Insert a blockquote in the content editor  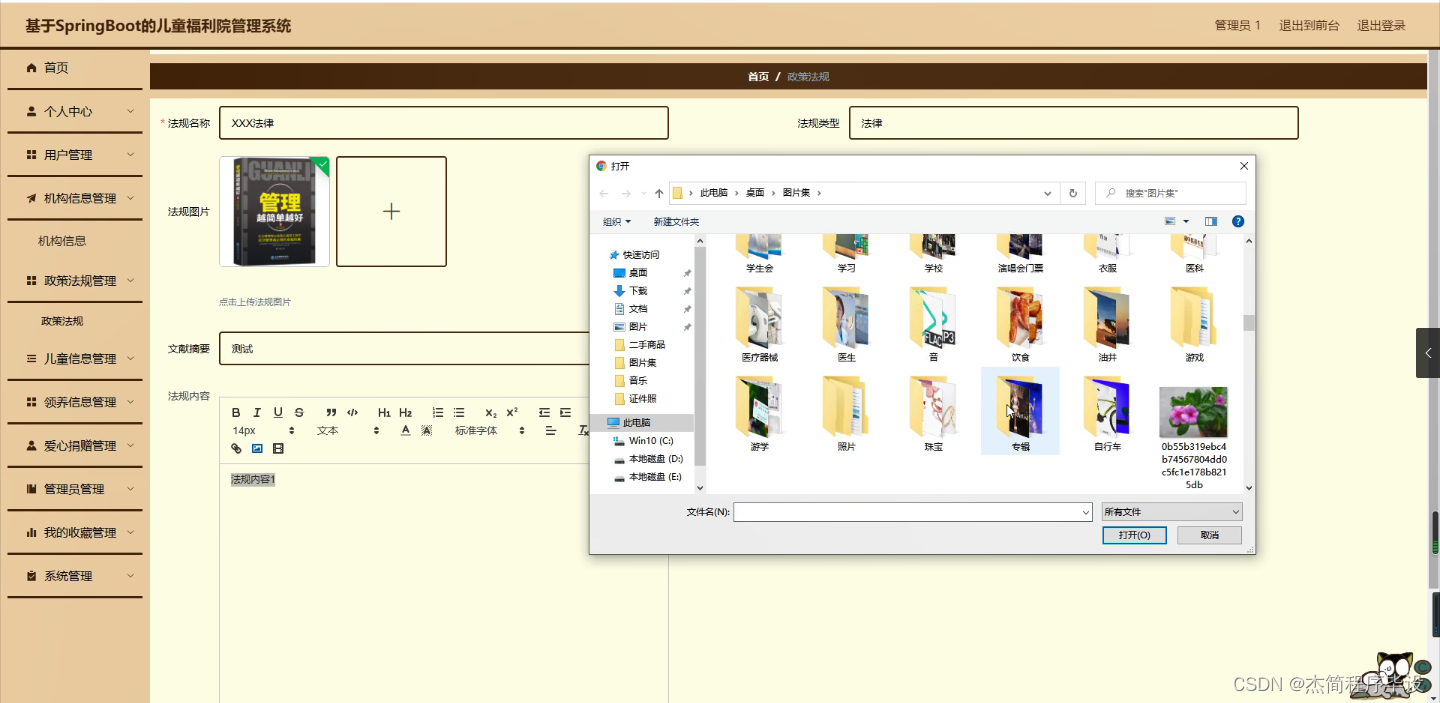coord(332,412)
